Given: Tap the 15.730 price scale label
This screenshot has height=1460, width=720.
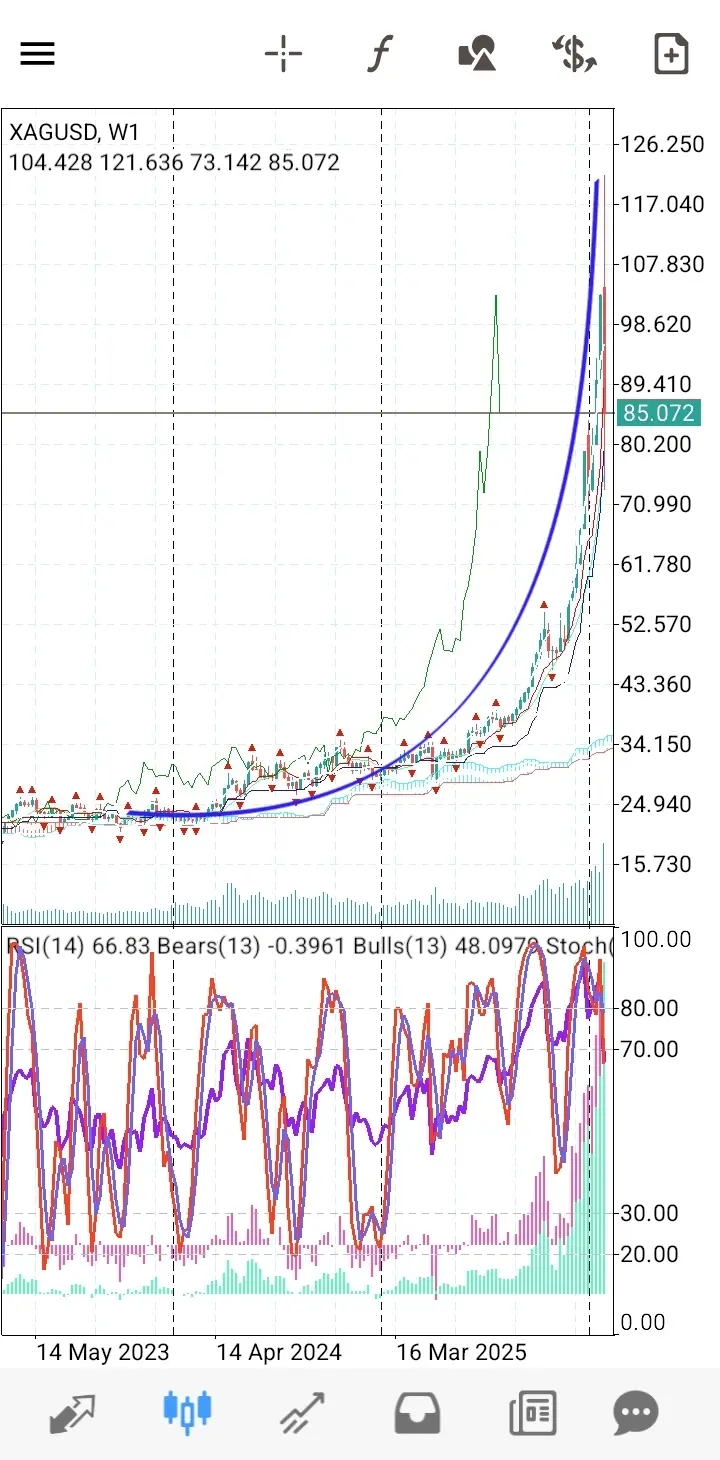Looking at the screenshot, I should click(x=656, y=864).
